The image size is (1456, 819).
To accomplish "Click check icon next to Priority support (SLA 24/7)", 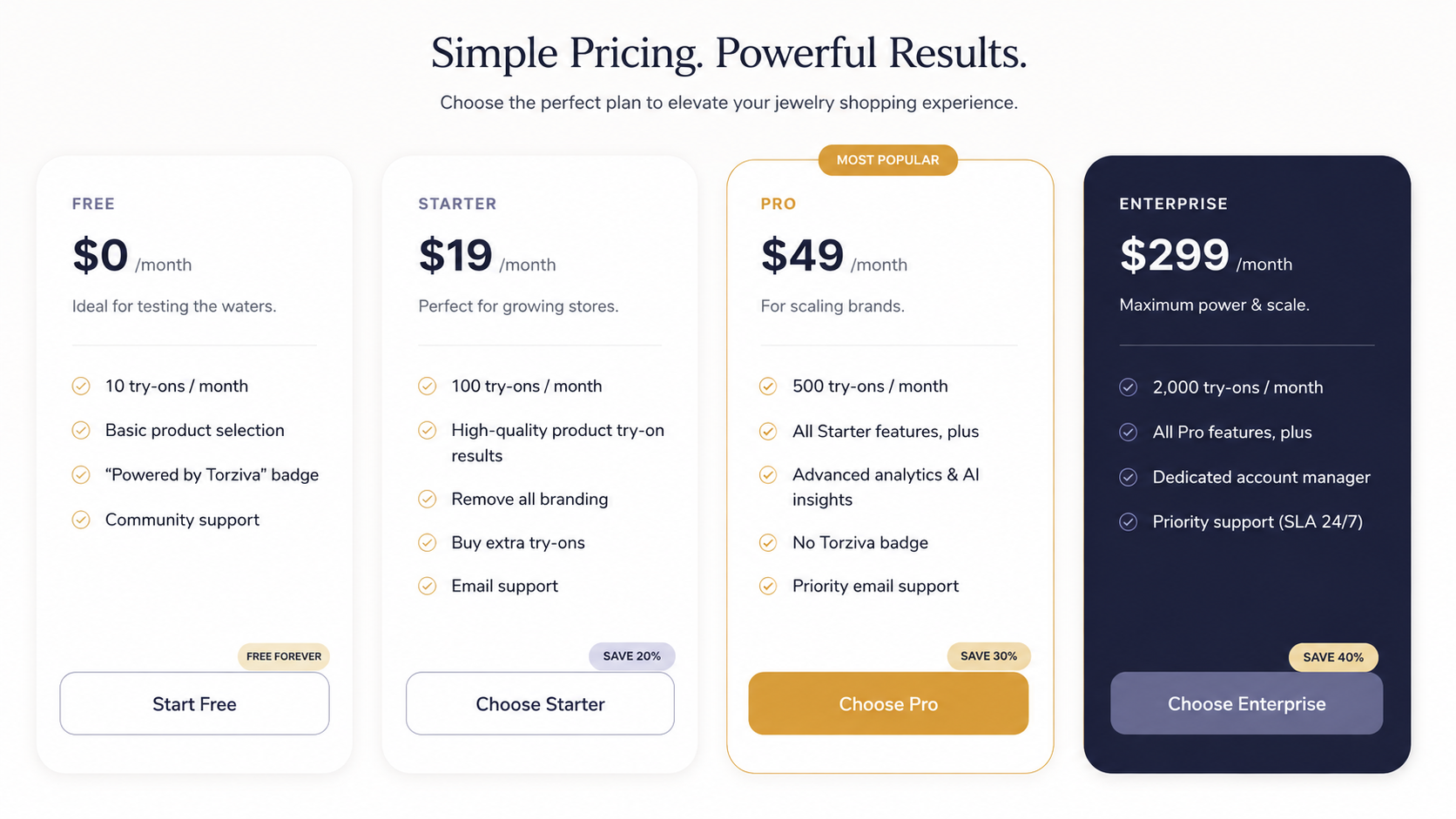I will pos(1129,521).
